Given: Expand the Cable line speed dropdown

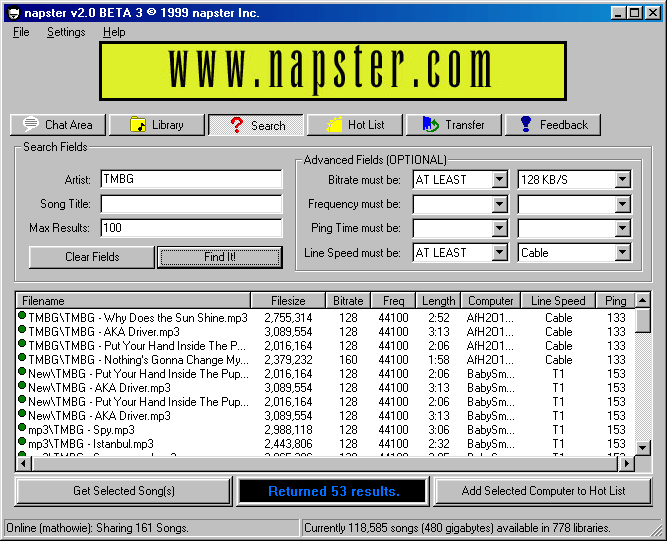Looking at the screenshot, I should pos(622,253).
